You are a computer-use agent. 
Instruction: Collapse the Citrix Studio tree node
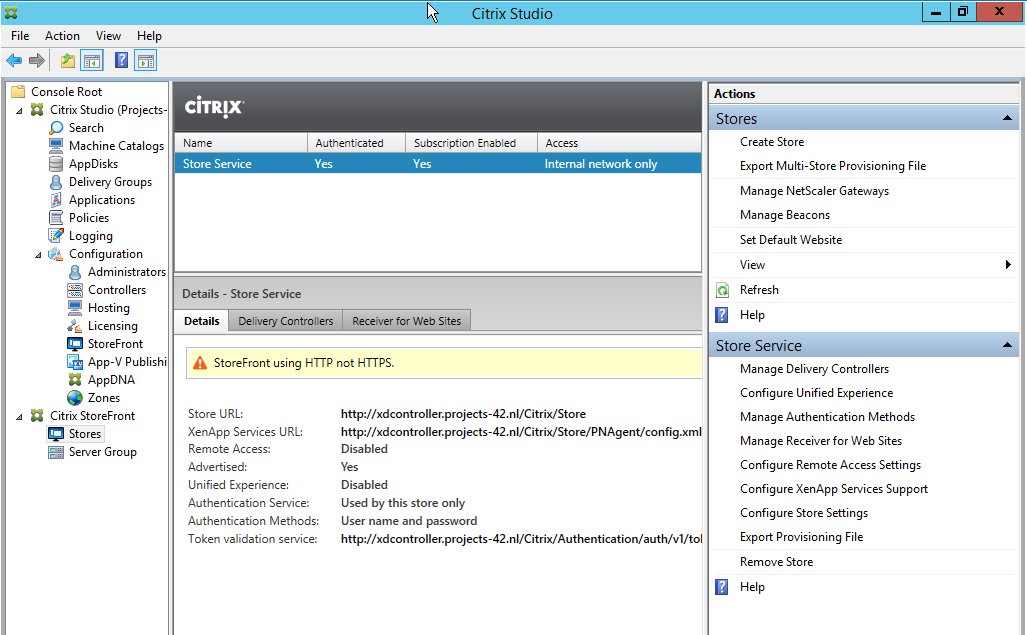20,110
